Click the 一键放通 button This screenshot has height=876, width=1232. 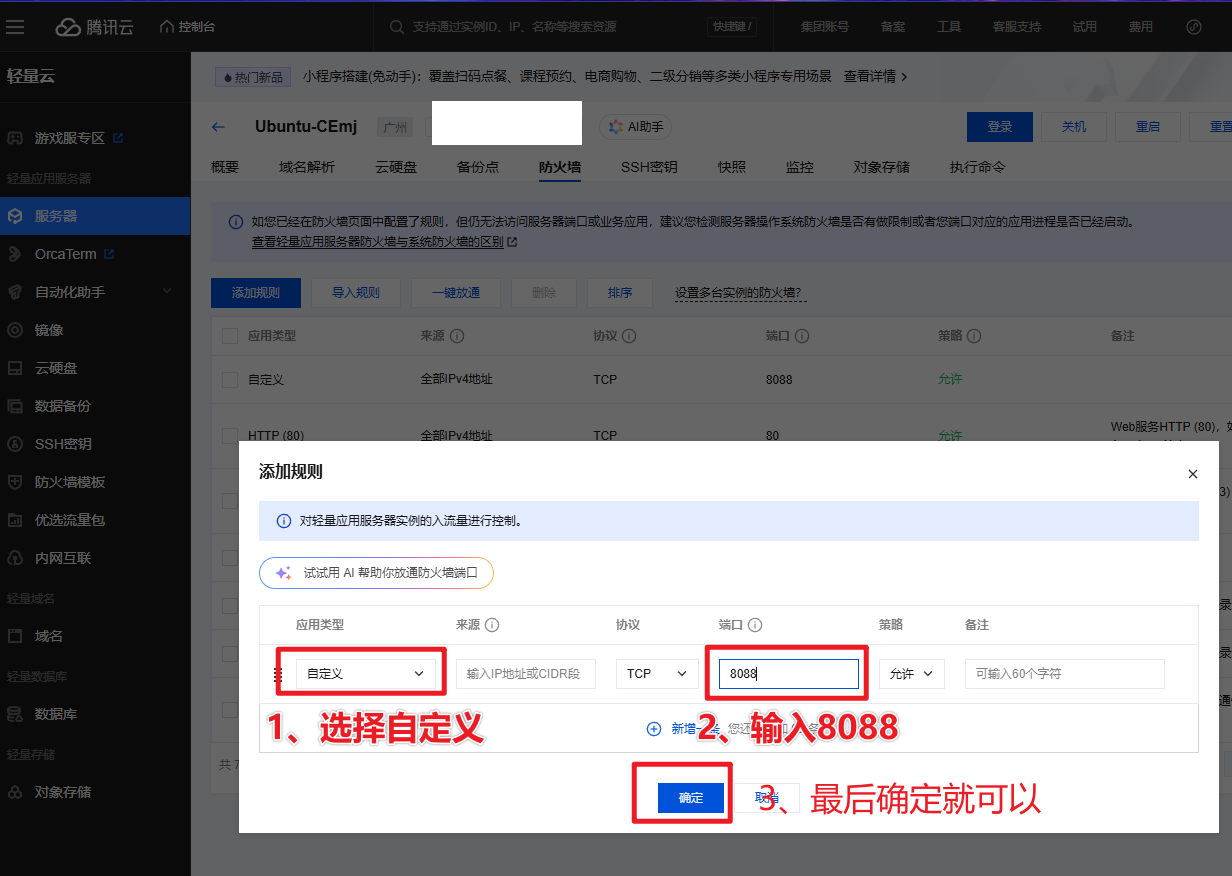click(x=455, y=293)
